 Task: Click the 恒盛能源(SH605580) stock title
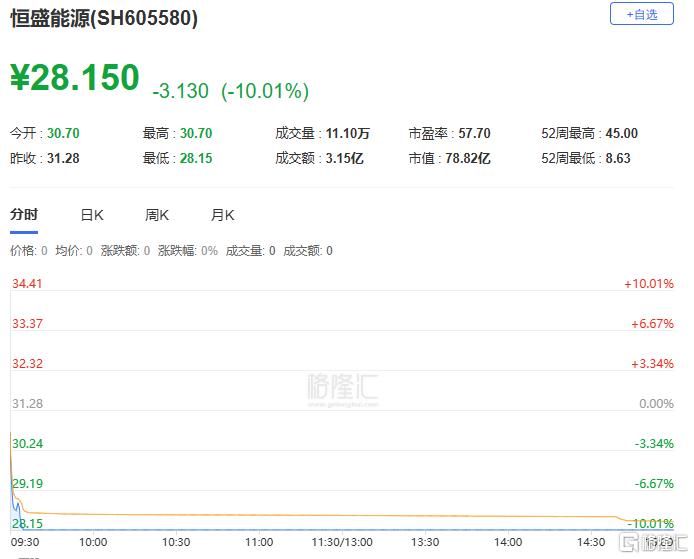pyautogui.click(x=104, y=19)
